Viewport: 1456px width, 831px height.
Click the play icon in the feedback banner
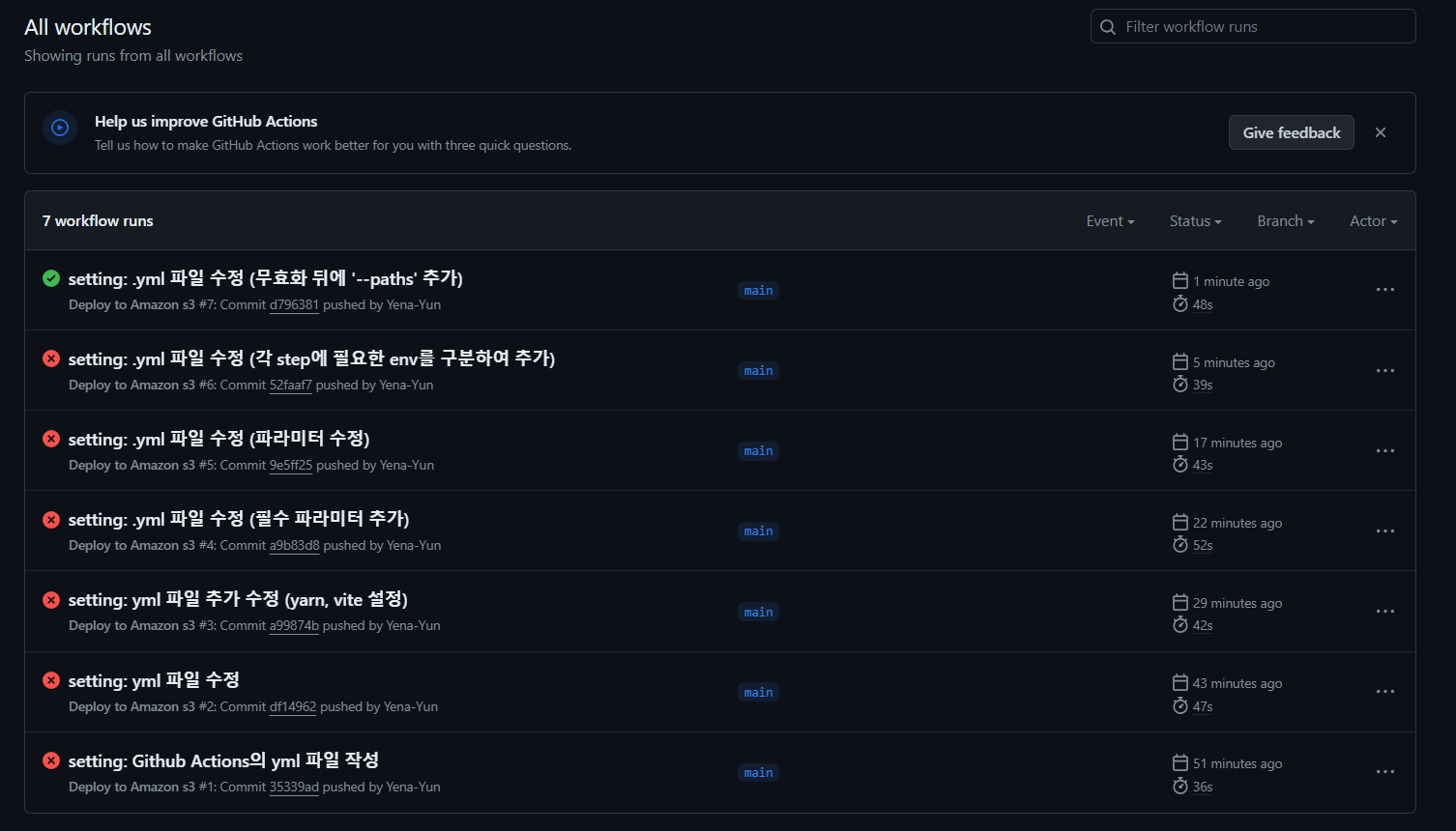click(60, 128)
